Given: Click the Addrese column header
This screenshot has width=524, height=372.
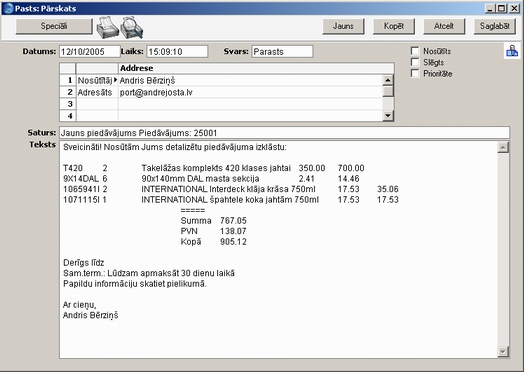Looking at the screenshot, I should (x=256, y=68).
